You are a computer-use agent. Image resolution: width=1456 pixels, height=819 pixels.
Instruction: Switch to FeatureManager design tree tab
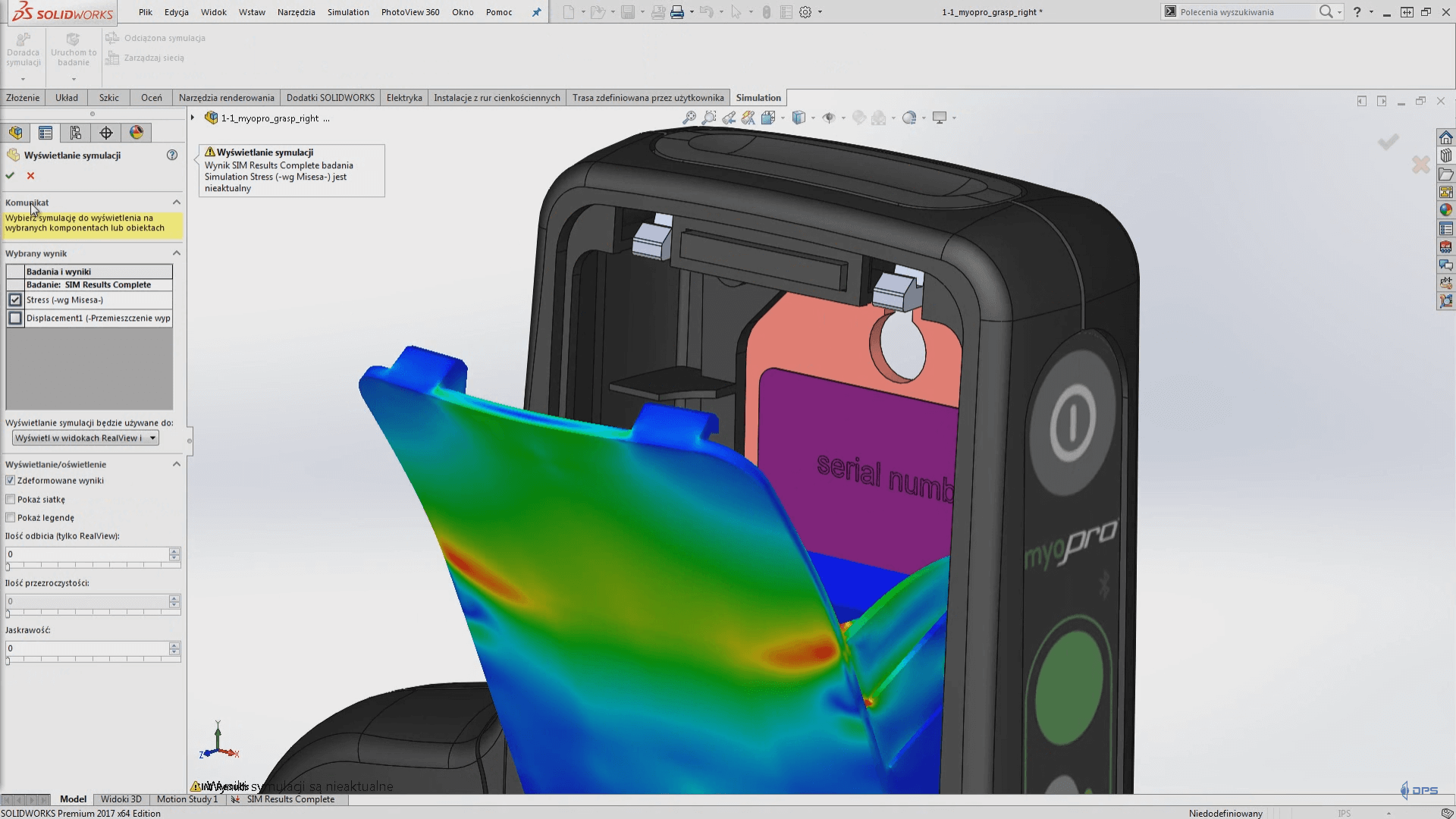click(15, 133)
